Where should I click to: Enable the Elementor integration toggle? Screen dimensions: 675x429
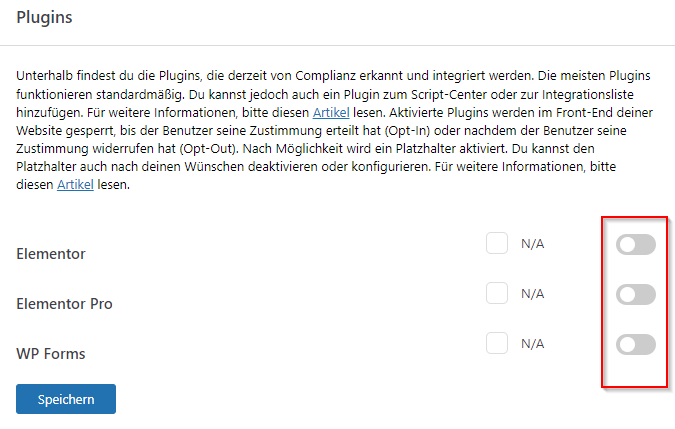636,245
